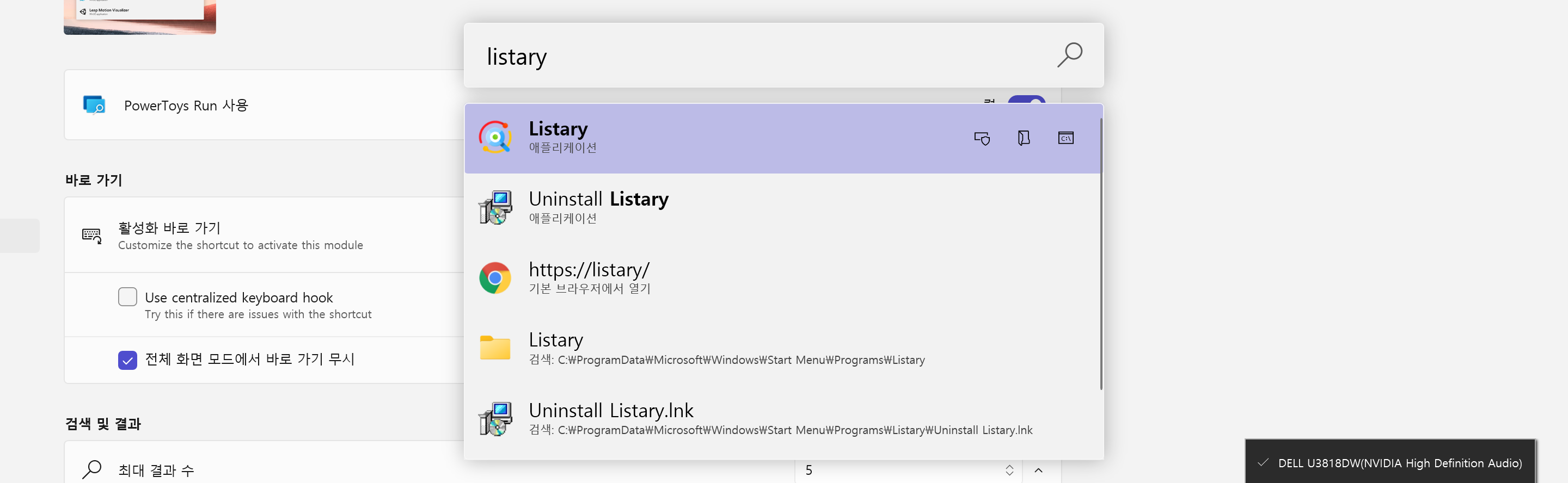The image size is (1568, 483).
Task: Click the Uninstall Listary.lnk file icon
Action: tap(495, 418)
